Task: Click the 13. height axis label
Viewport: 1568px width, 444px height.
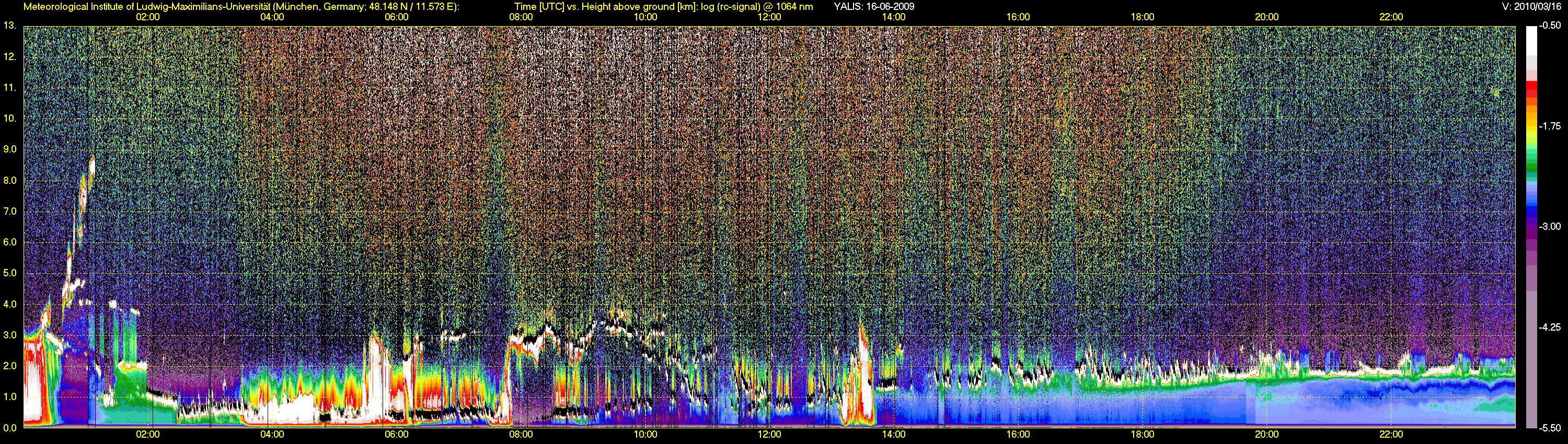Action: (9, 26)
